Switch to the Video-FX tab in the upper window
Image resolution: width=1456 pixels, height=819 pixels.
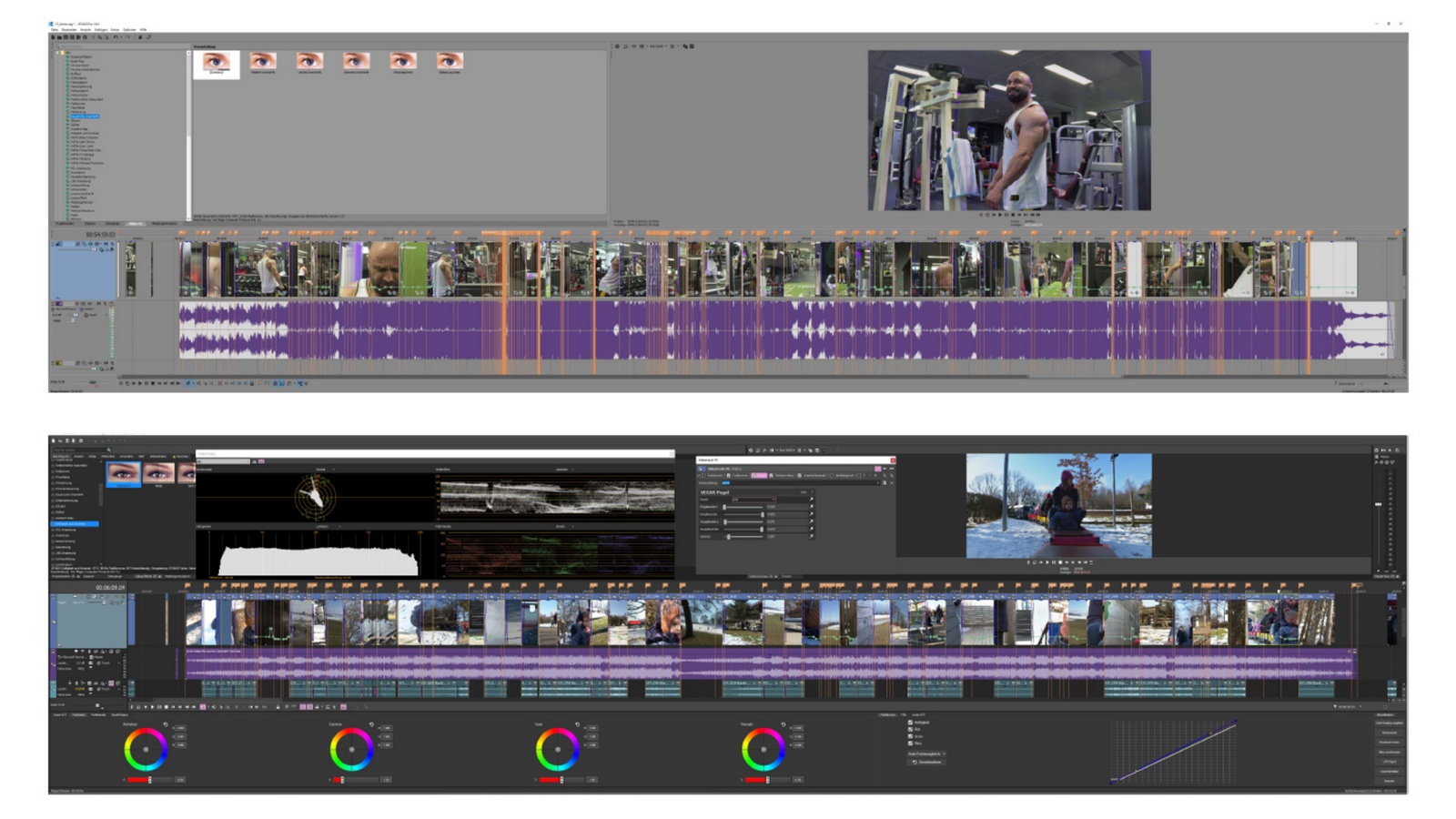[136, 223]
